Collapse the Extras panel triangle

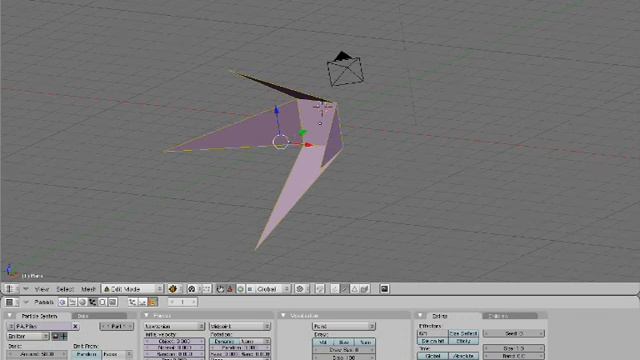pyautogui.click(x=420, y=315)
